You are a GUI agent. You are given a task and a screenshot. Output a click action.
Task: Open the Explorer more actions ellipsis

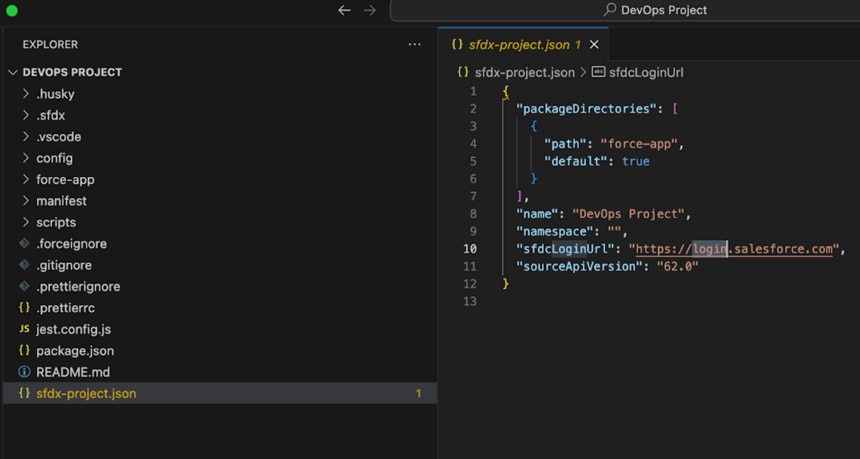click(x=415, y=44)
